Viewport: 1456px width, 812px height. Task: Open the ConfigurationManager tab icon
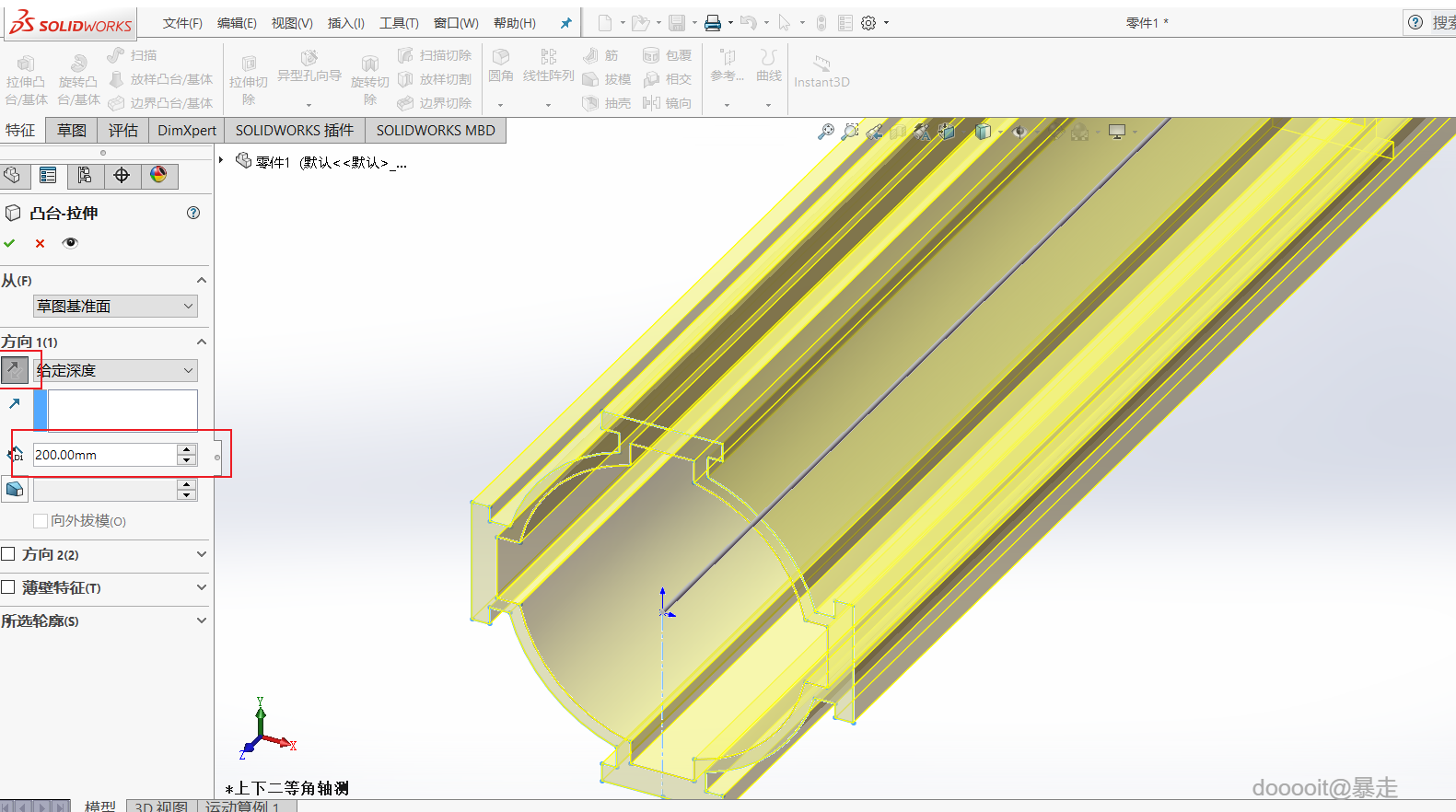pyautogui.click(x=85, y=175)
